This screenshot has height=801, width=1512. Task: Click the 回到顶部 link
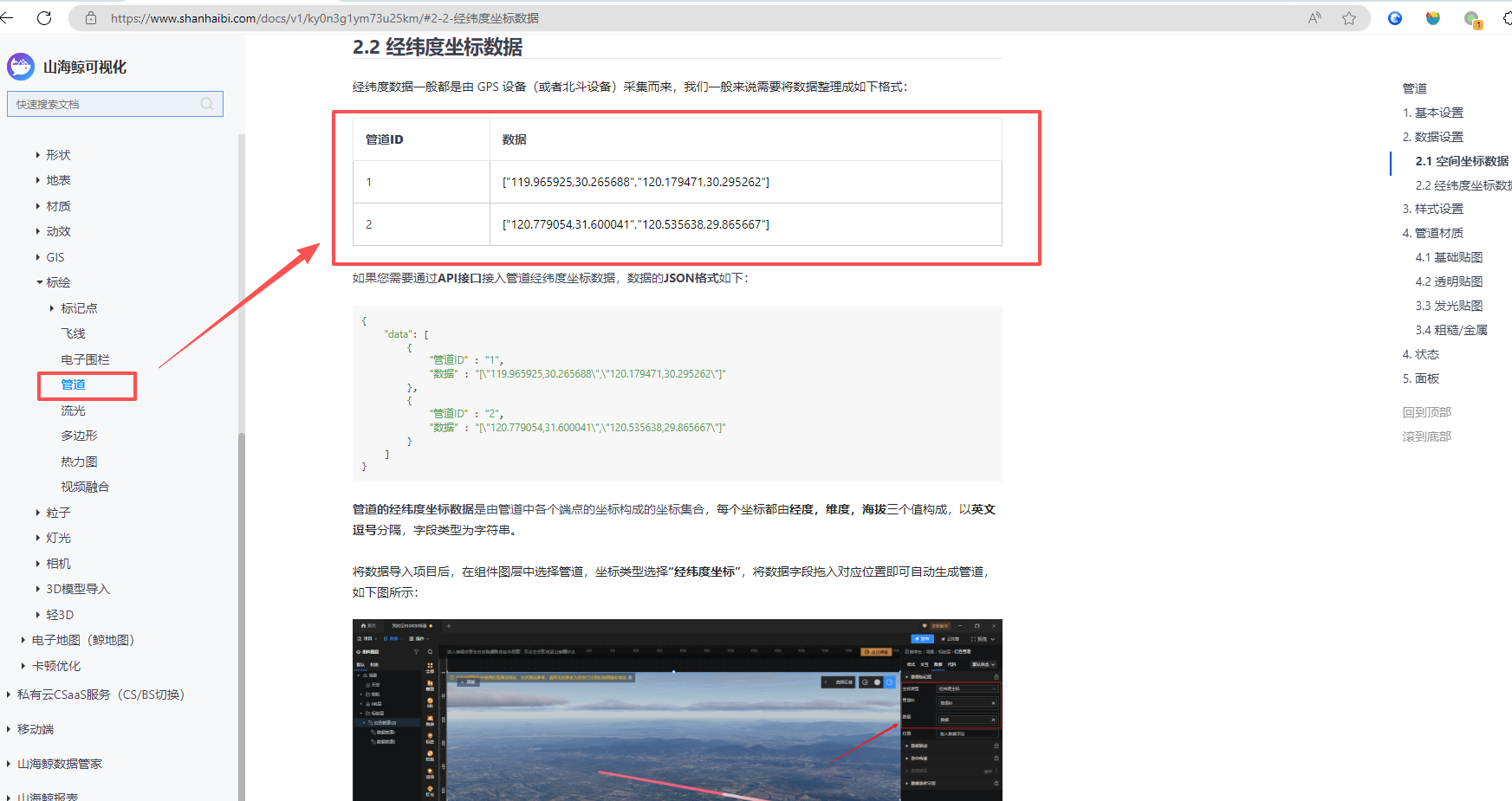pos(1426,412)
